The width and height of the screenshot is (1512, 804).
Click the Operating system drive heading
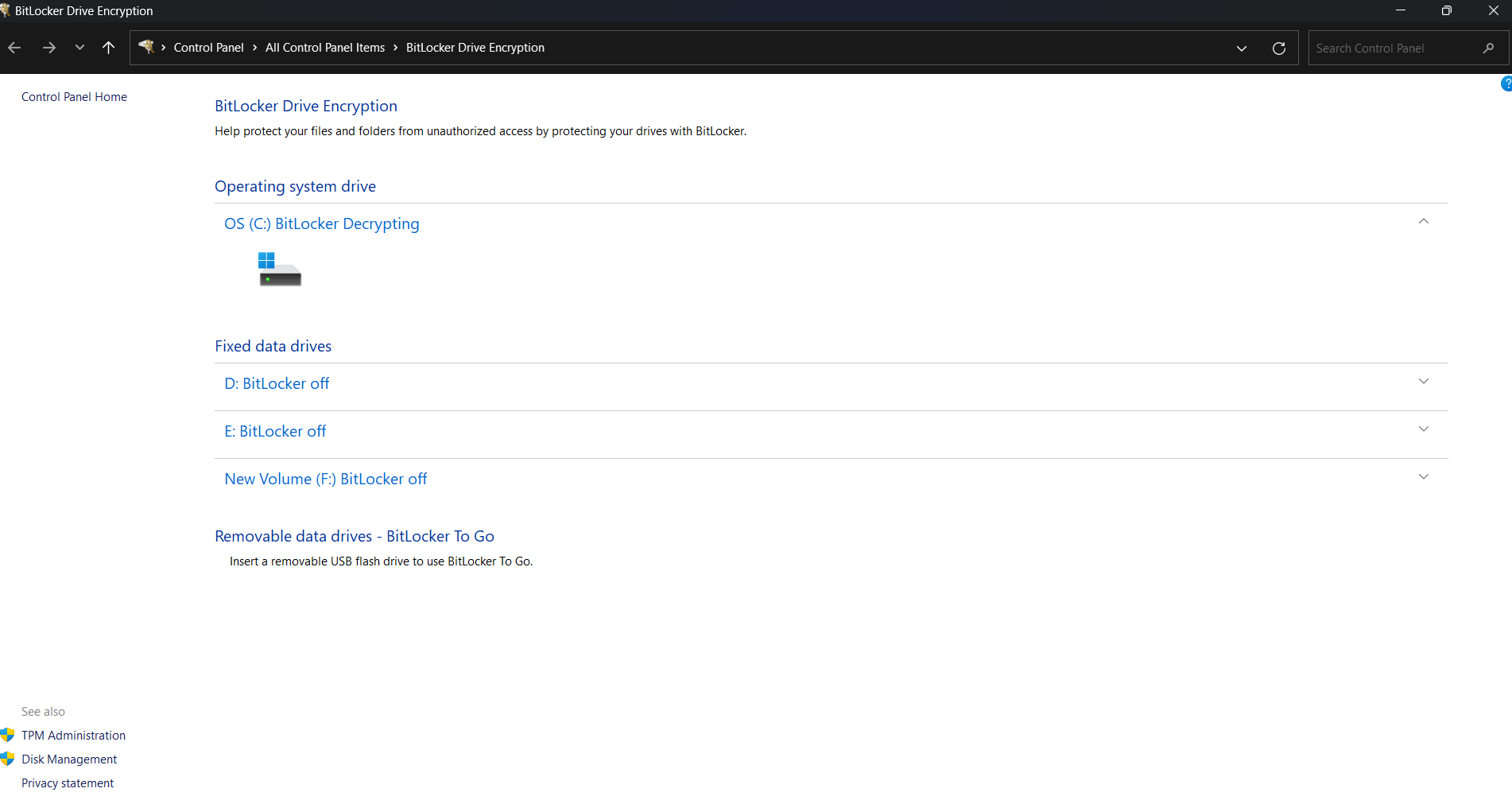click(x=295, y=187)
